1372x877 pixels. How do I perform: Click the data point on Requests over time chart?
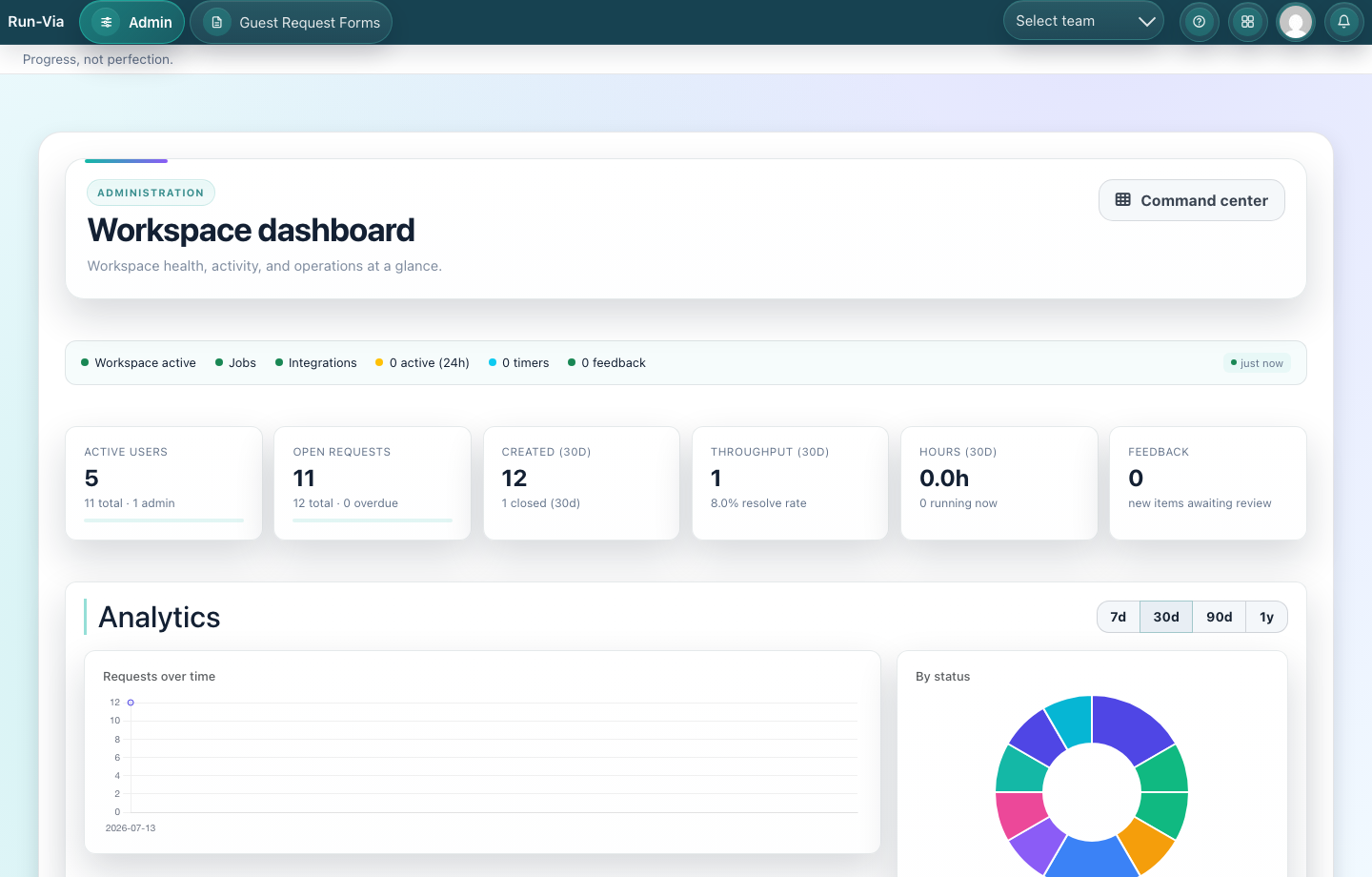[131, 703]
